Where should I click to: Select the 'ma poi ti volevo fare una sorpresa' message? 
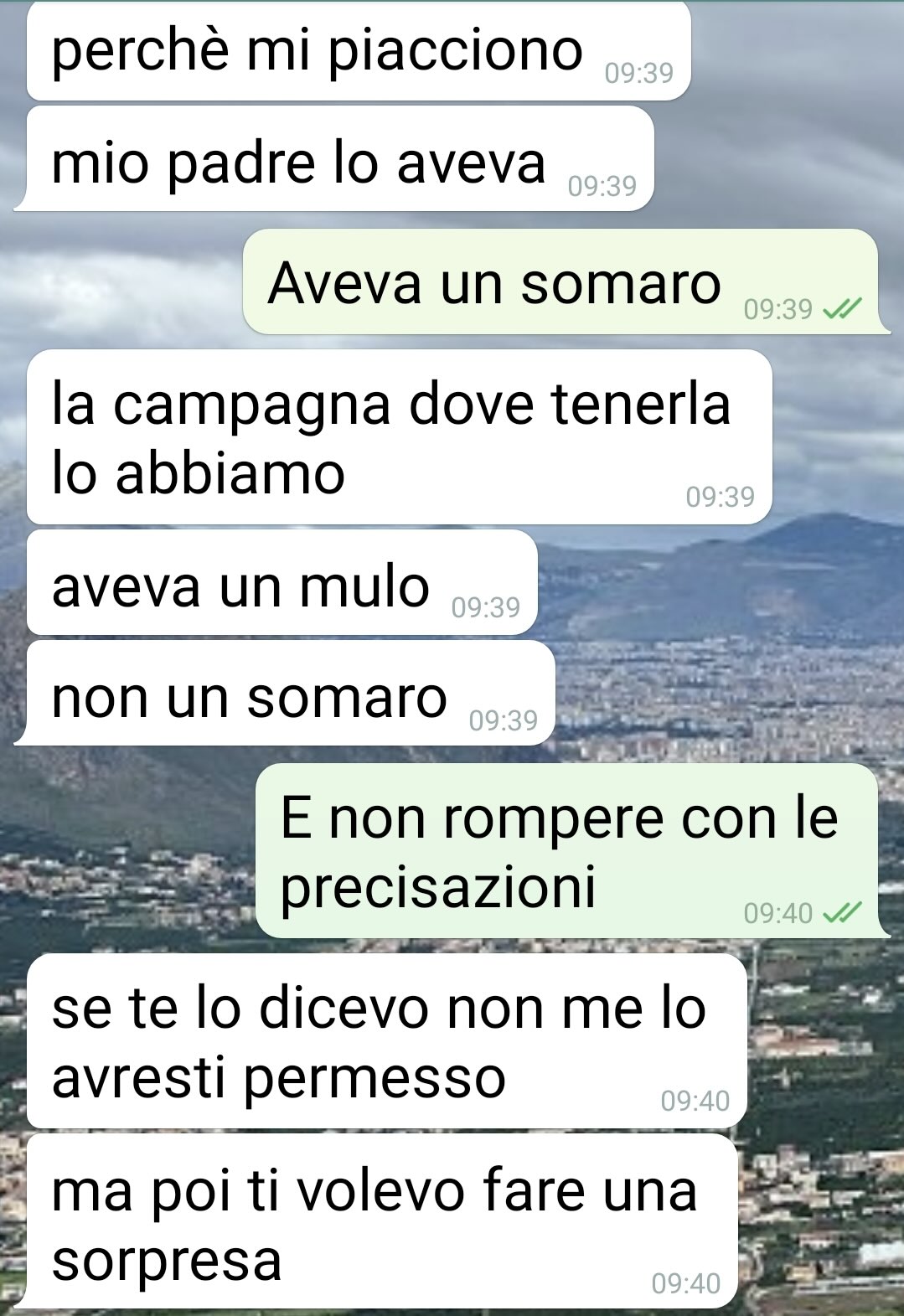click(376, 1221)
